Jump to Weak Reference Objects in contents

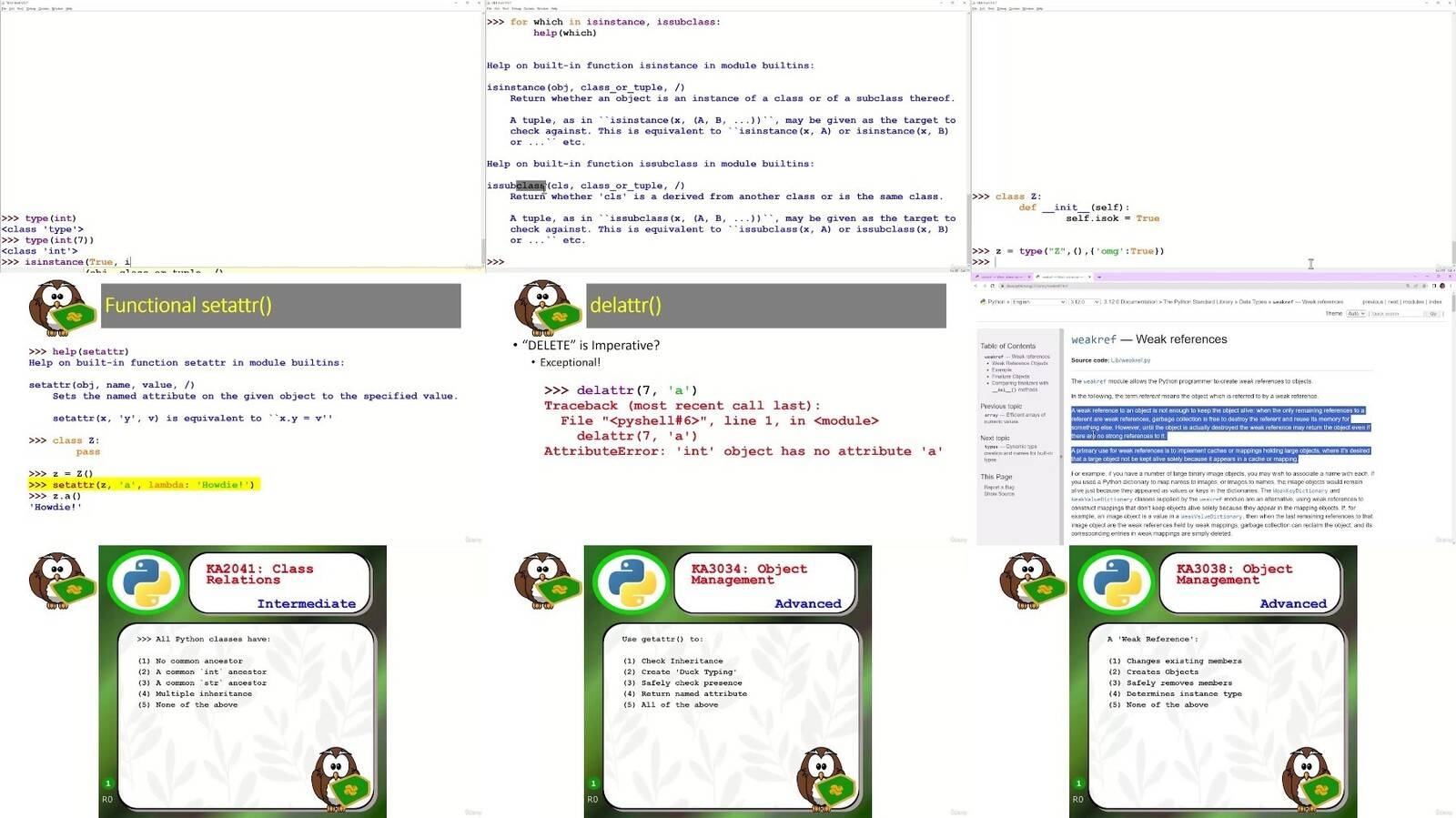[x=1019, y=363]
